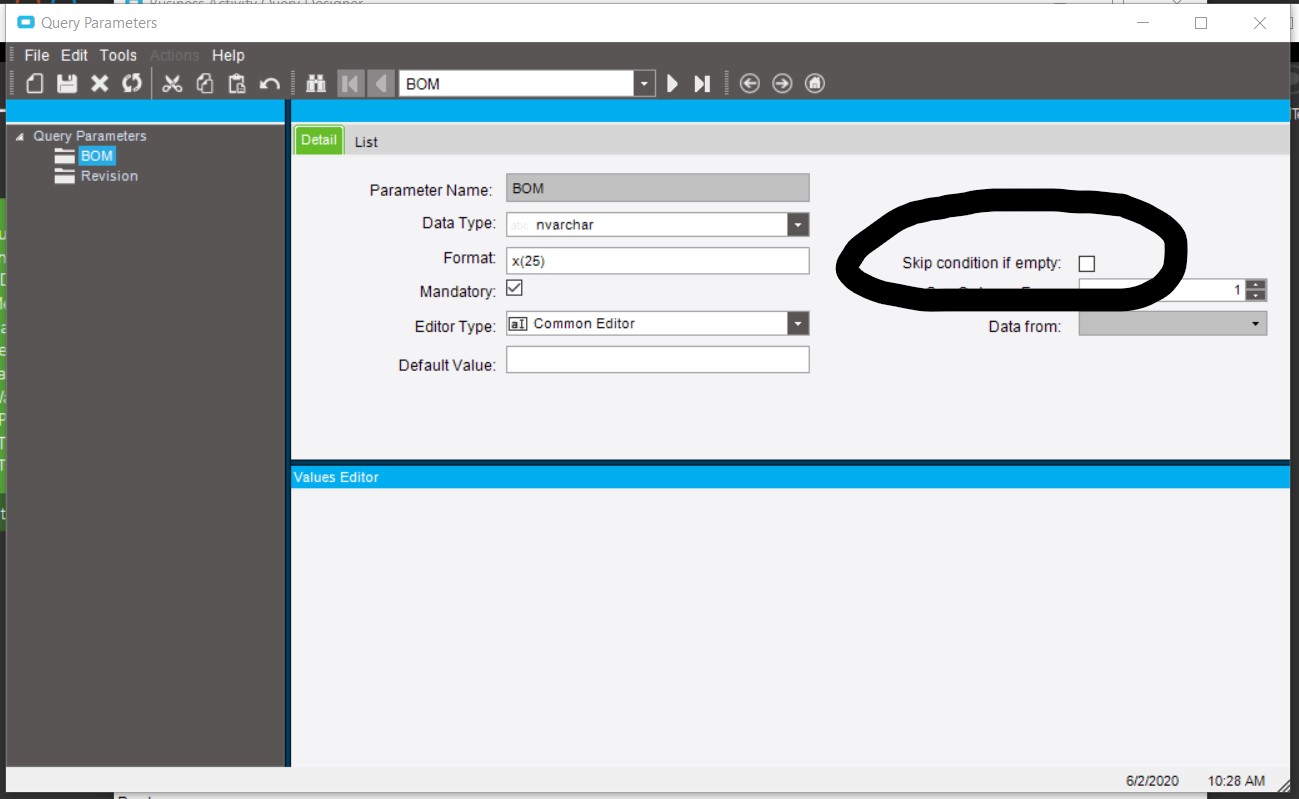
Task: Go to next record arrow icon
Action: 673,84
